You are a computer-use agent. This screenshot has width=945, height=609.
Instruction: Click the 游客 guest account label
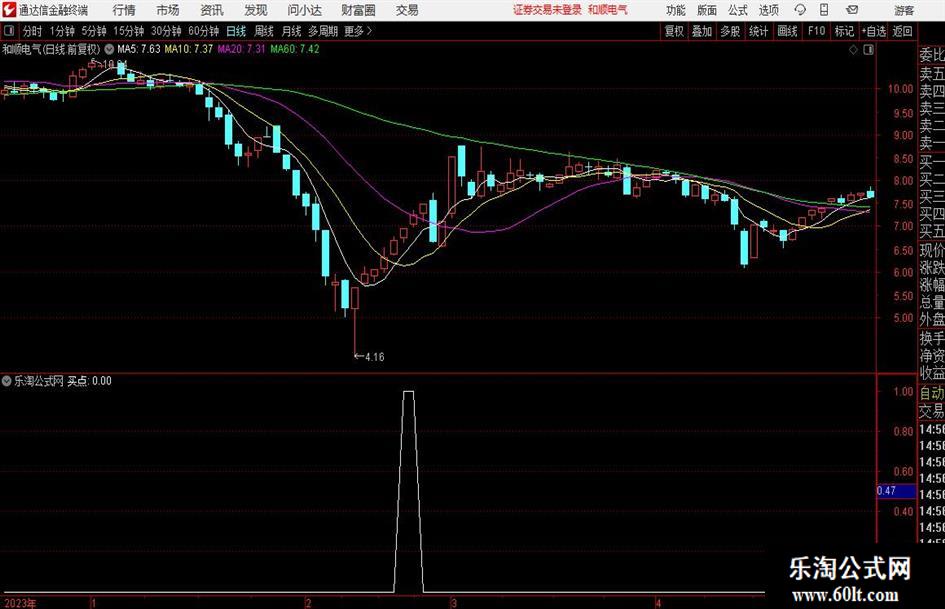point(904,10)
